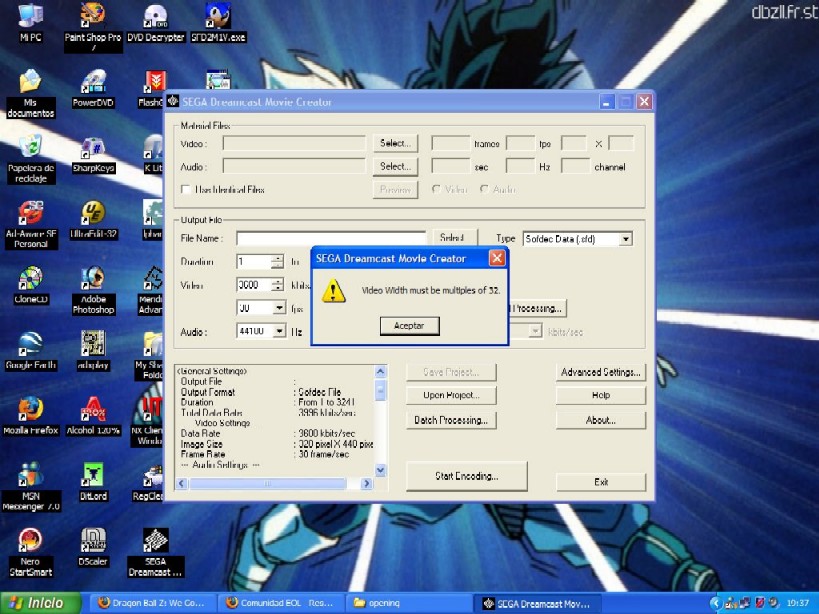Click the Duration spinner arrows
This screenshot has height=614, width=819.
pyautogui.click(x=278, y=261)
